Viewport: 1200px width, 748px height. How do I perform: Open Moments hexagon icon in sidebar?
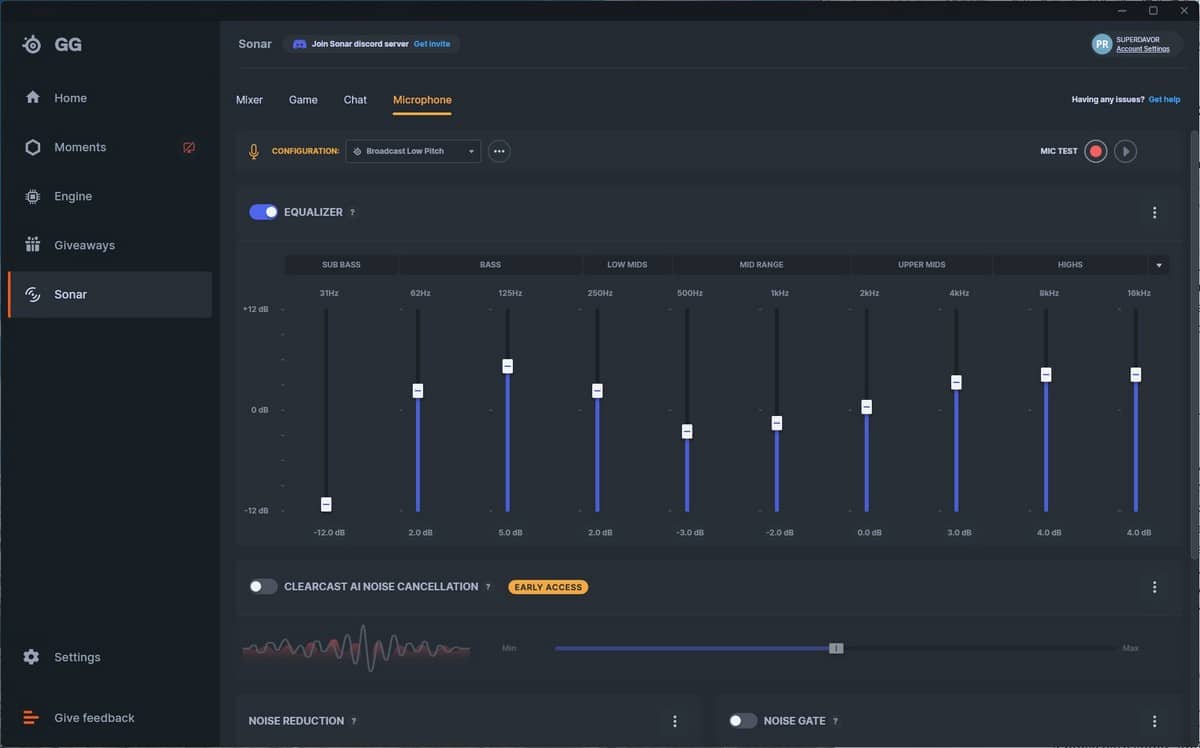[33, 147]
